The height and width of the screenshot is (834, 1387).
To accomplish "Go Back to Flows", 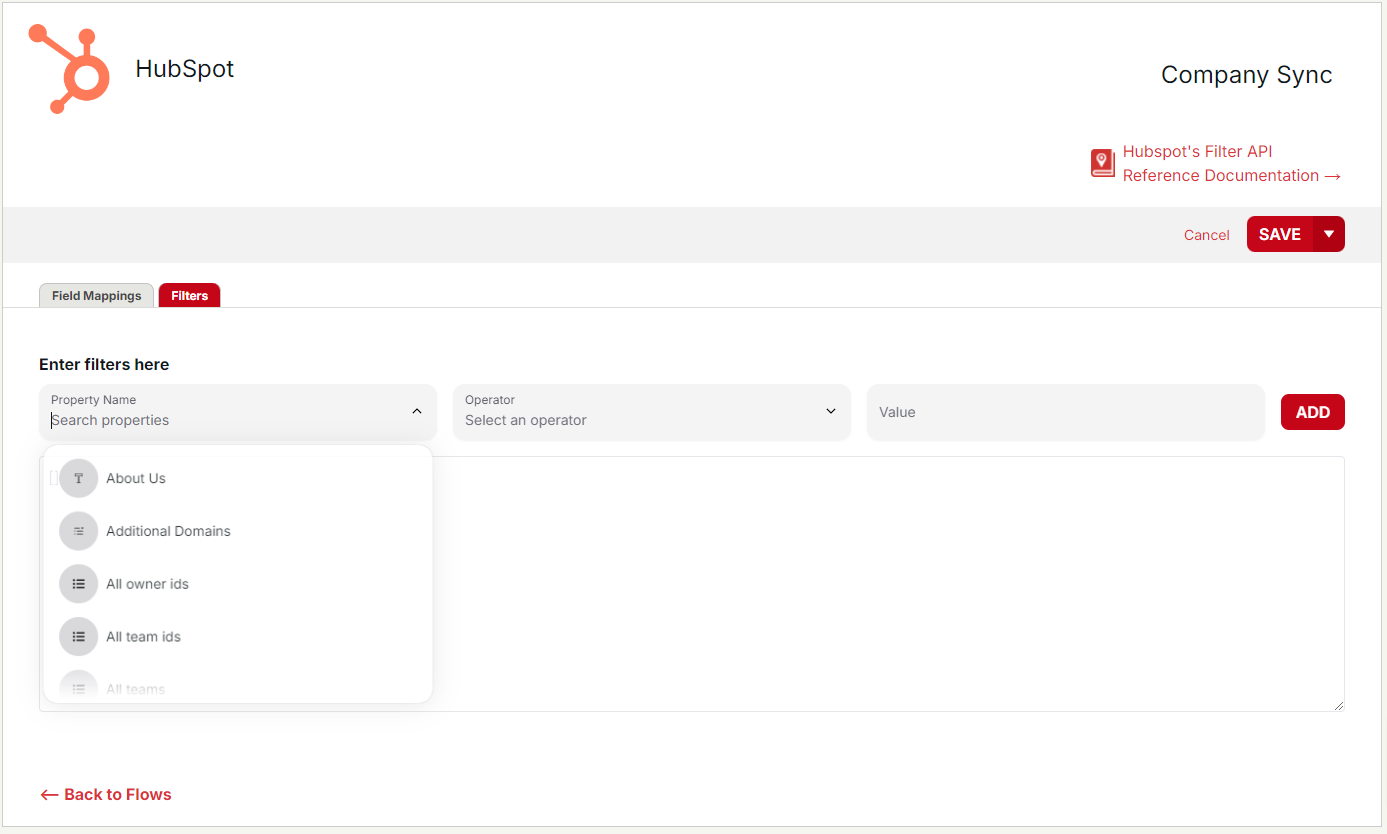I will [105, 794].
